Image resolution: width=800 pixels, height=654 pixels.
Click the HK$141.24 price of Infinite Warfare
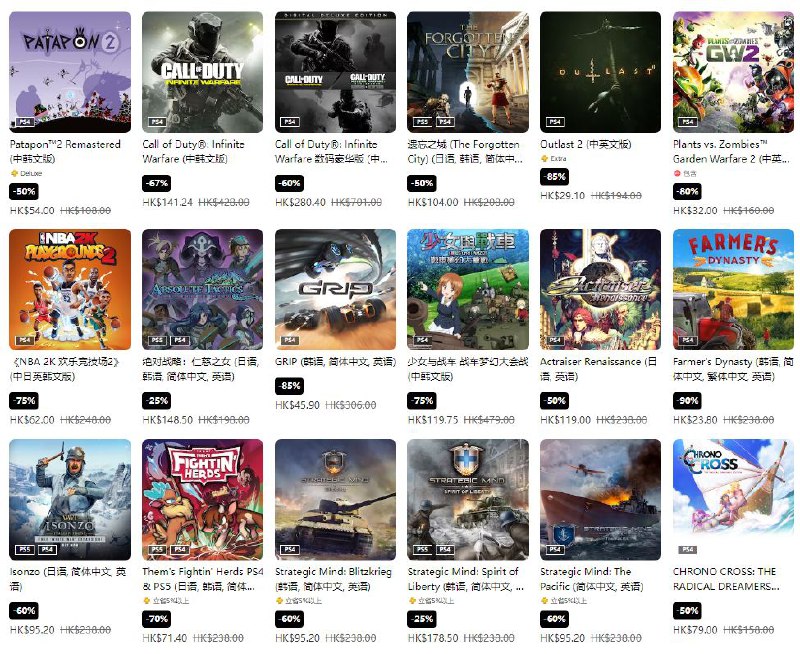(168, 203)
